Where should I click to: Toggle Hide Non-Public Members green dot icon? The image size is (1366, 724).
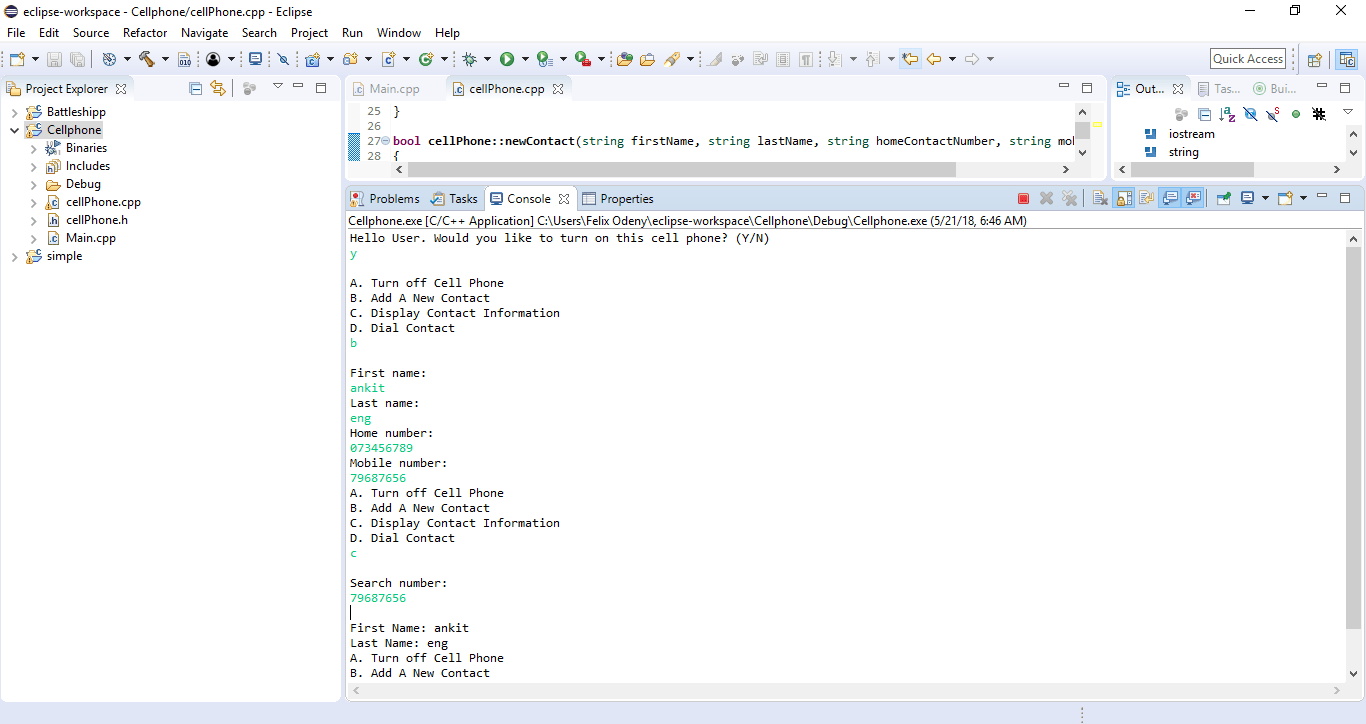(1296, 114)
